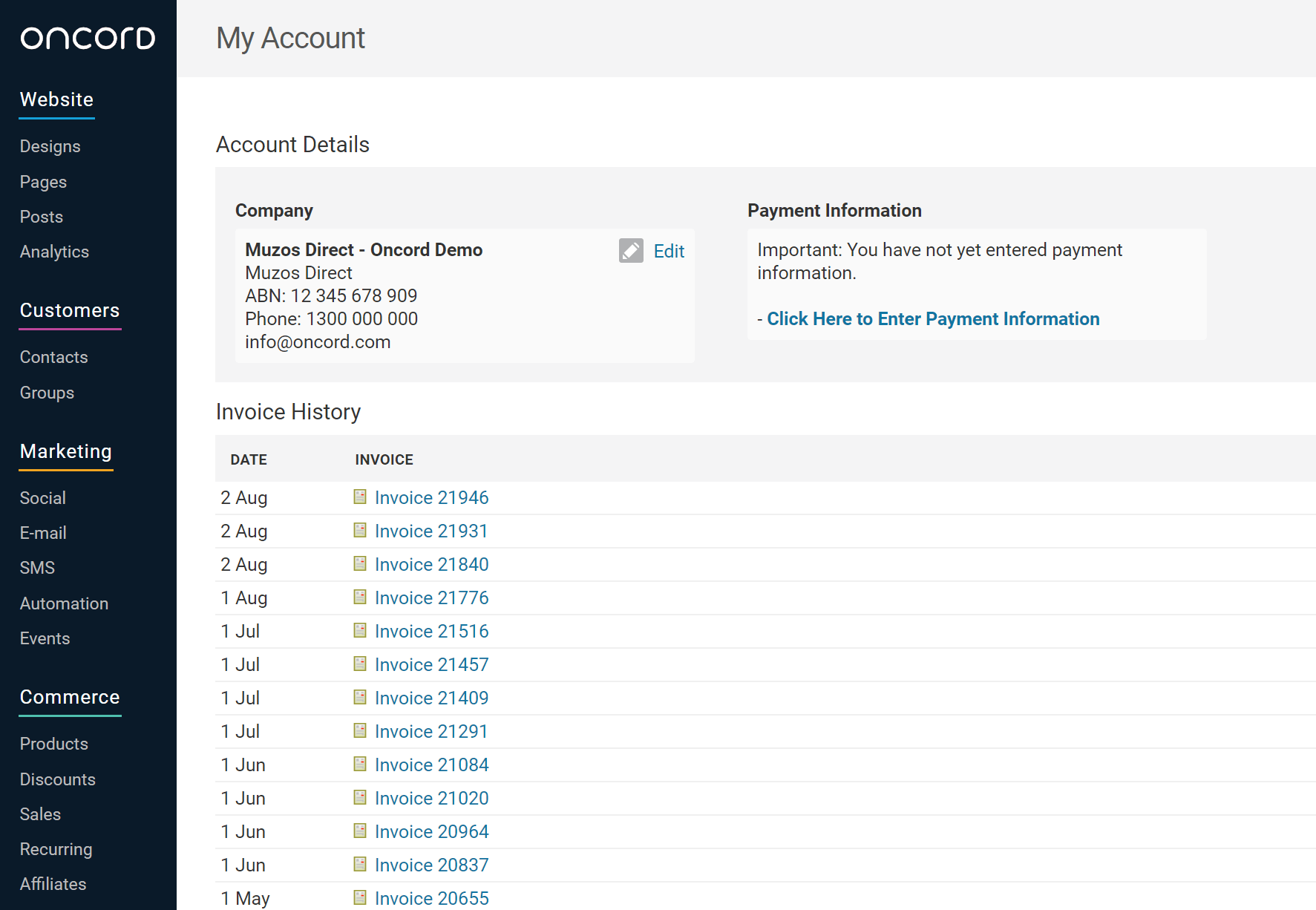This screenshot has height=910, width=1316.
Task: Go to Contacts in the sidebar
Action: [53, 357]
